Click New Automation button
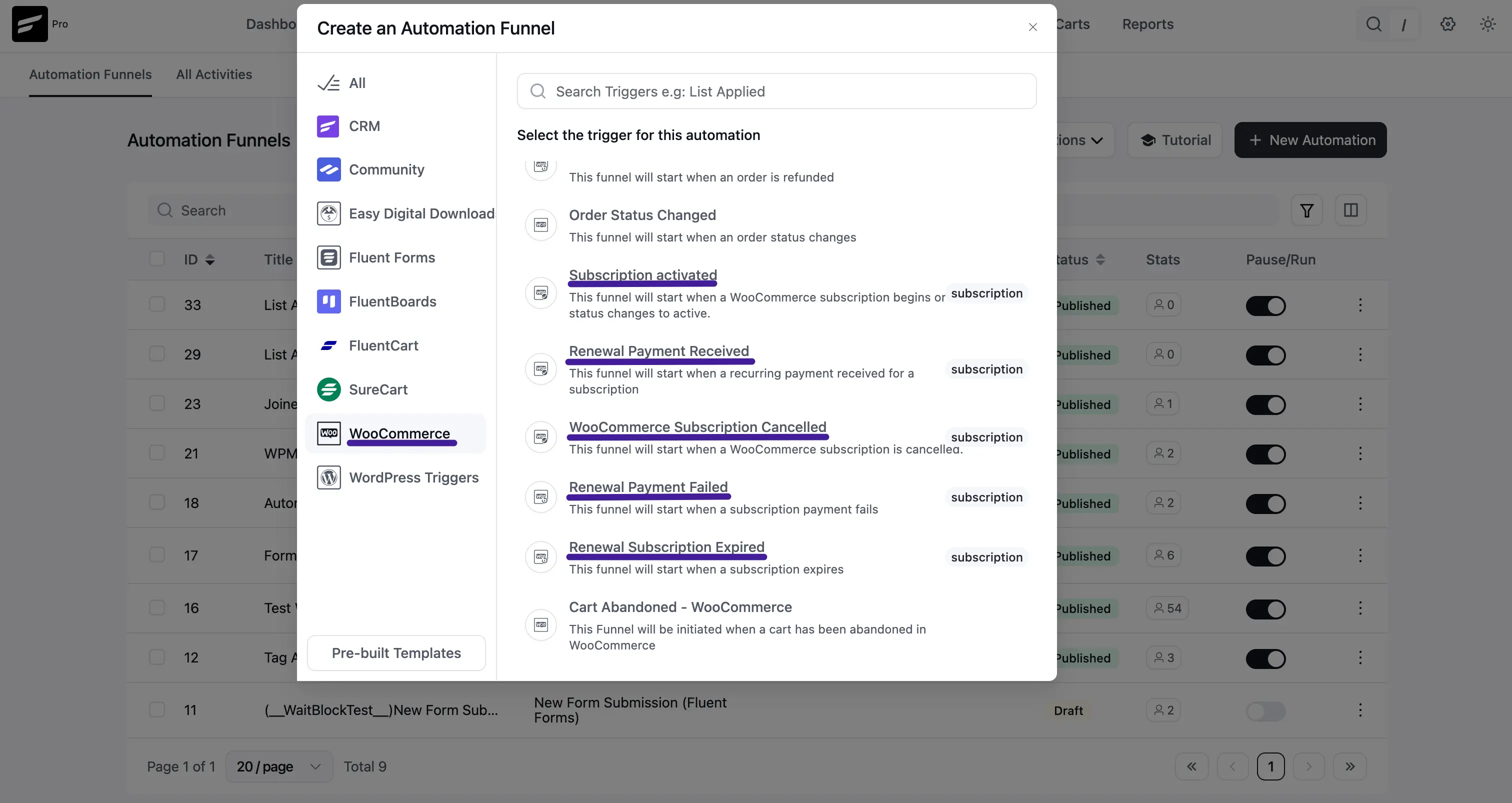The image size is (1512, 803). coord(1310,140)
